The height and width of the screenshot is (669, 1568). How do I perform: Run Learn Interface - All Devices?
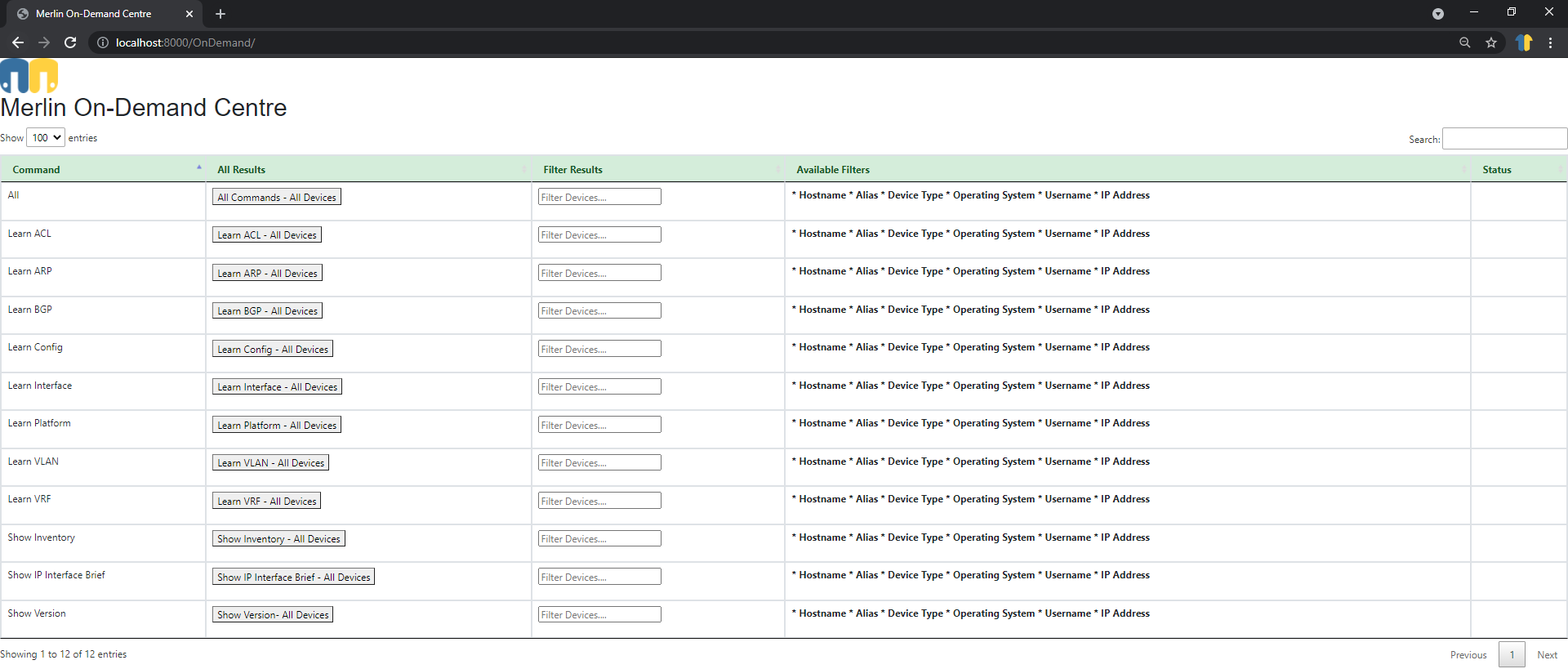(277, 386)
